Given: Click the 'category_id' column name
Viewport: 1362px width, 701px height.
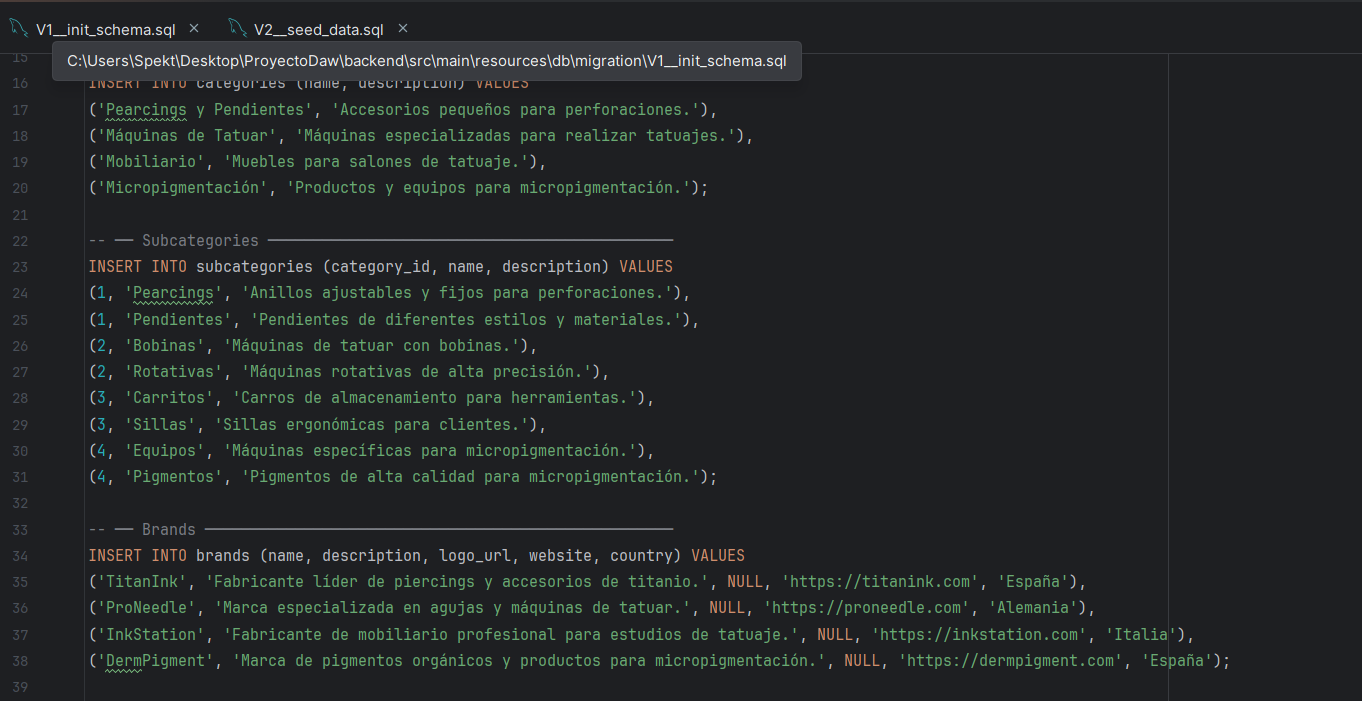Looking at the screenshot, I should pyautogui.click(x=380, y=267).
